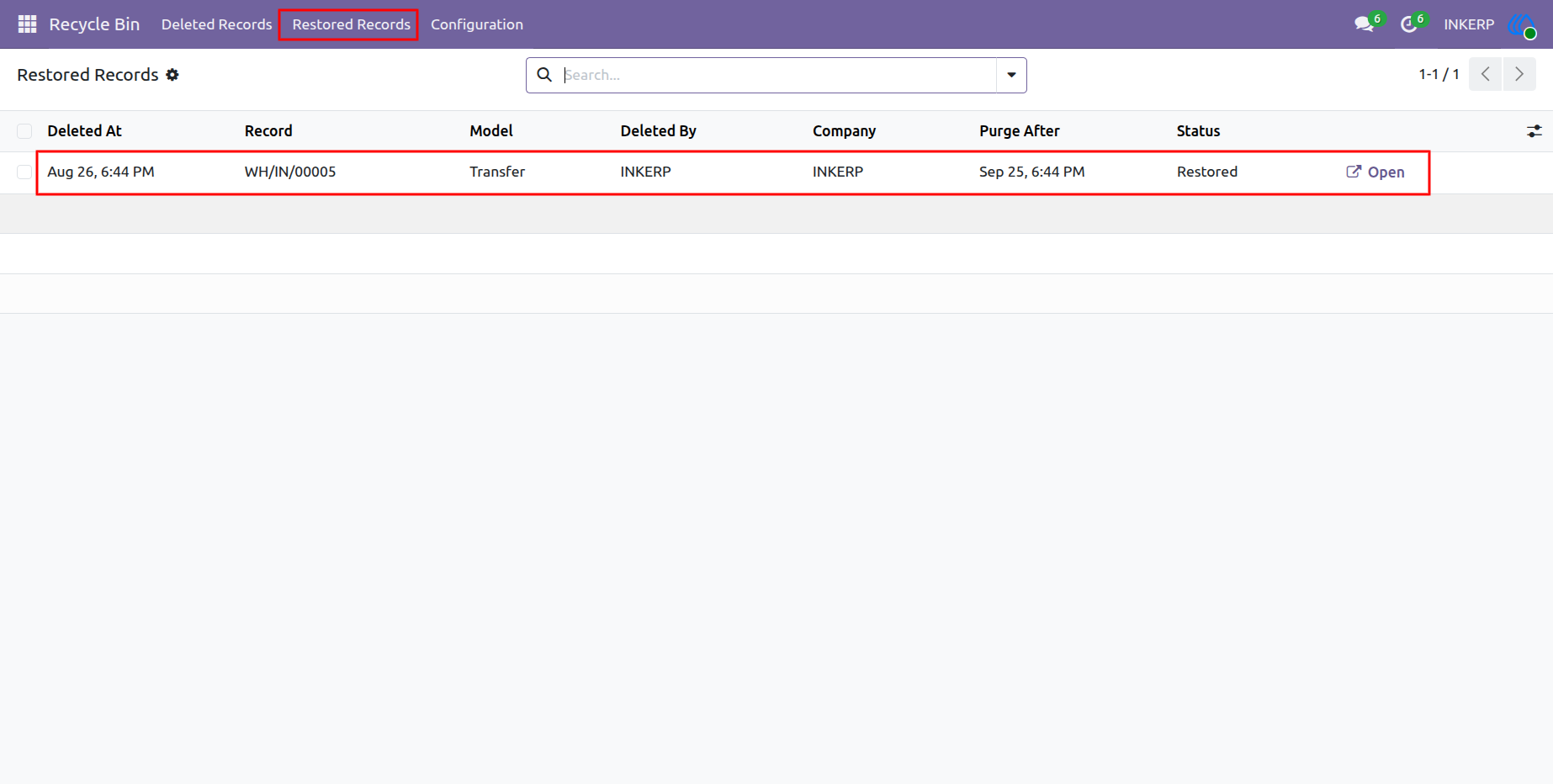Sort by the Record column header
Screen dimensions: 1553x784
point(268,130)
